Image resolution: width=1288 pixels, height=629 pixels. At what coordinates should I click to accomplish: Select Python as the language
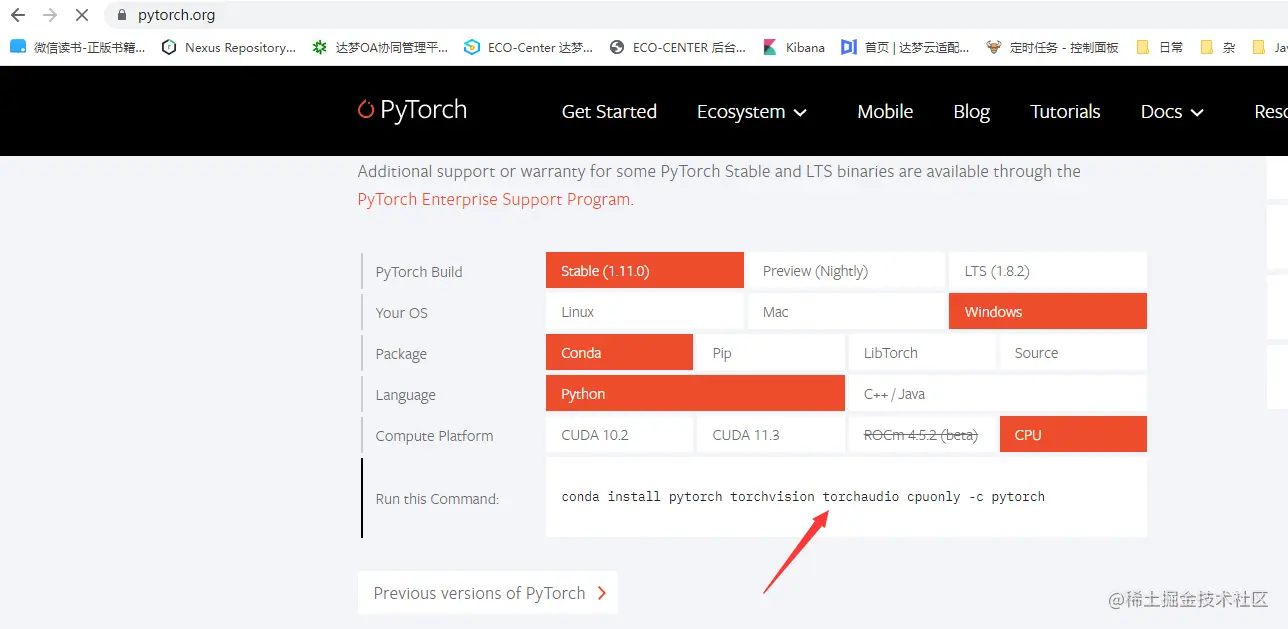695,393
